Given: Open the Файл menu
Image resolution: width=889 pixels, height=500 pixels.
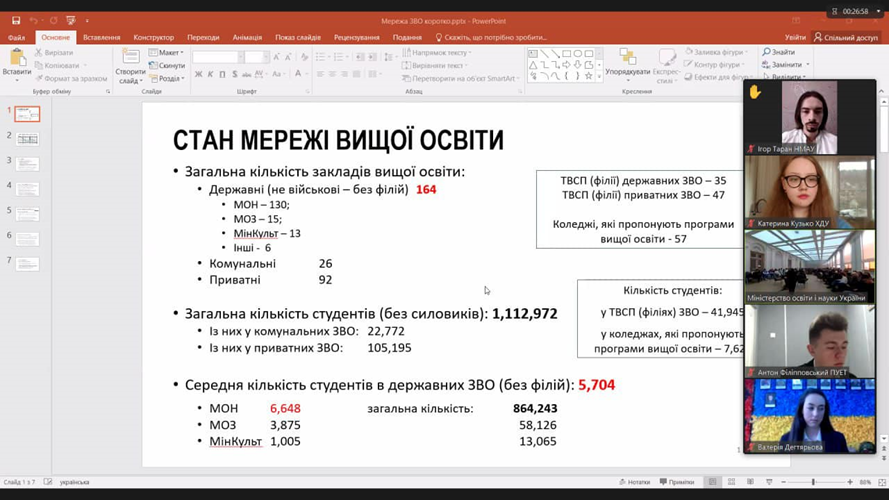Looking at the screenshot, I should (x=16, y=37).
